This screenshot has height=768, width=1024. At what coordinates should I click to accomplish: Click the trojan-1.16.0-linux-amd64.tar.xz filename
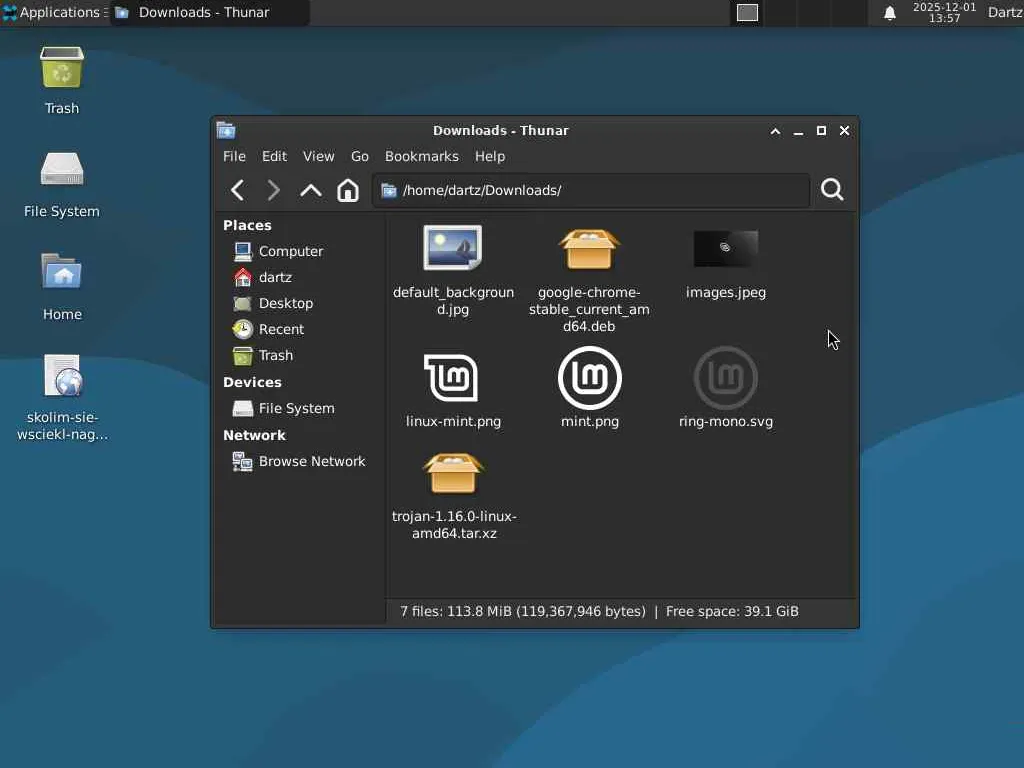(x=454, y=524)
